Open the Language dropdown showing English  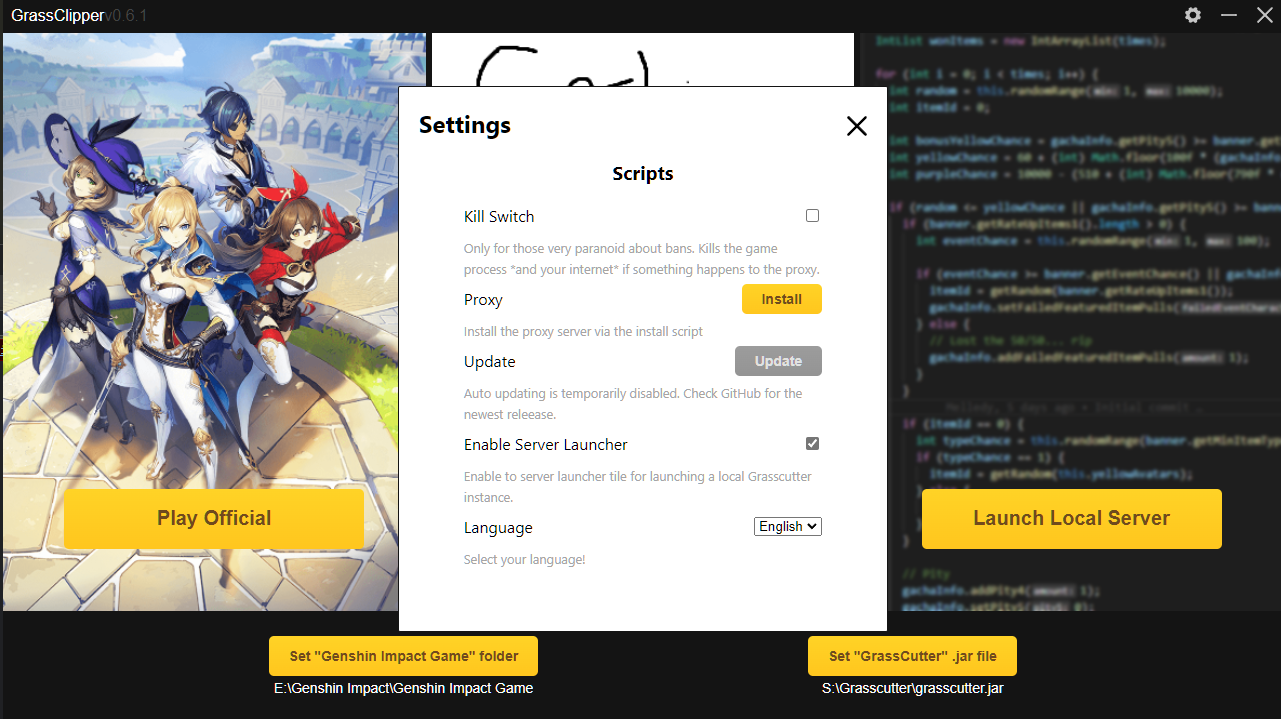788,526
